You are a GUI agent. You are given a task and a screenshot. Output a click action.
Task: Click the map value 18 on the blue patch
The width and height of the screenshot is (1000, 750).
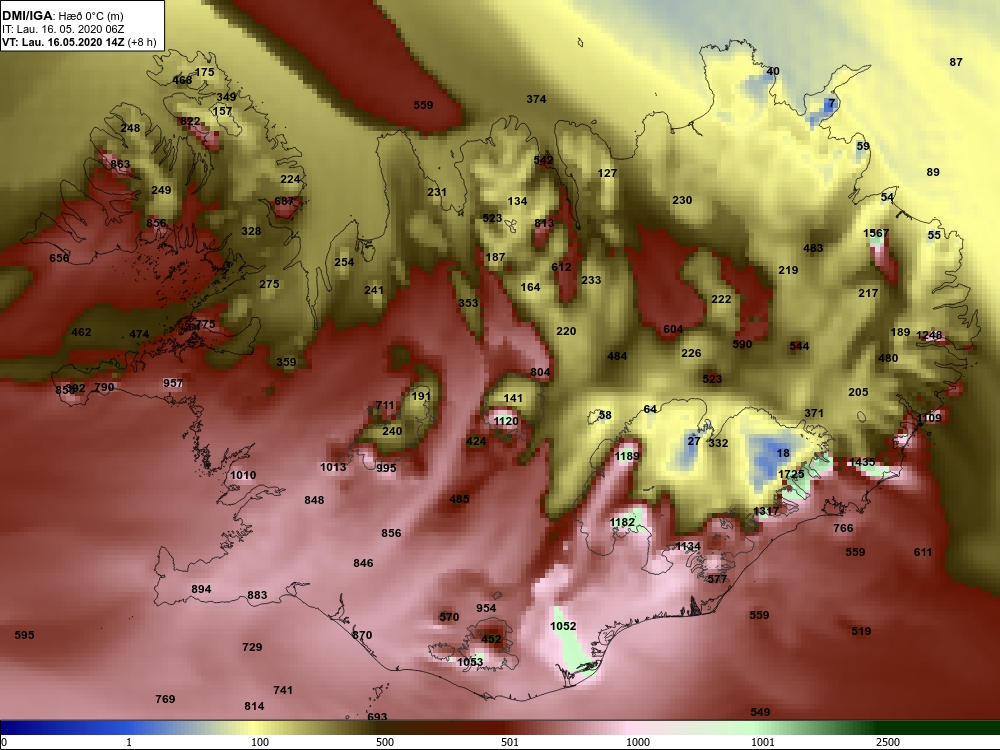(x=783, y=453)
